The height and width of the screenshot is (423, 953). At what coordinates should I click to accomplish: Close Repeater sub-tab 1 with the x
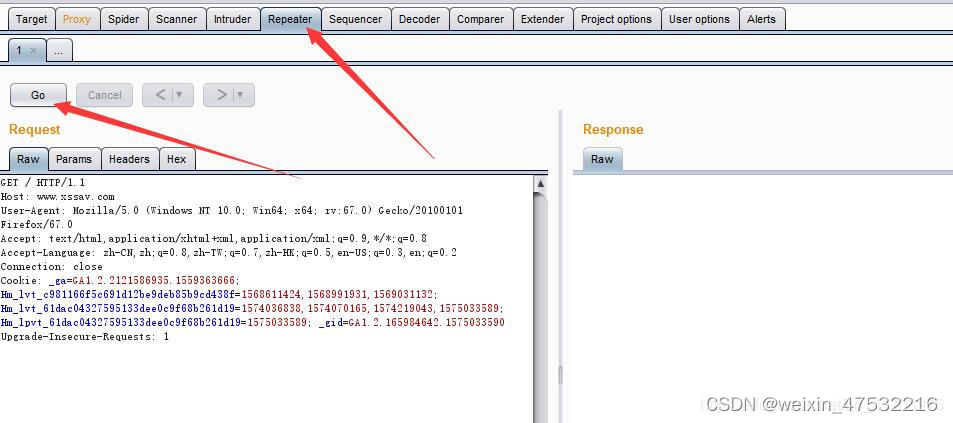33,51
